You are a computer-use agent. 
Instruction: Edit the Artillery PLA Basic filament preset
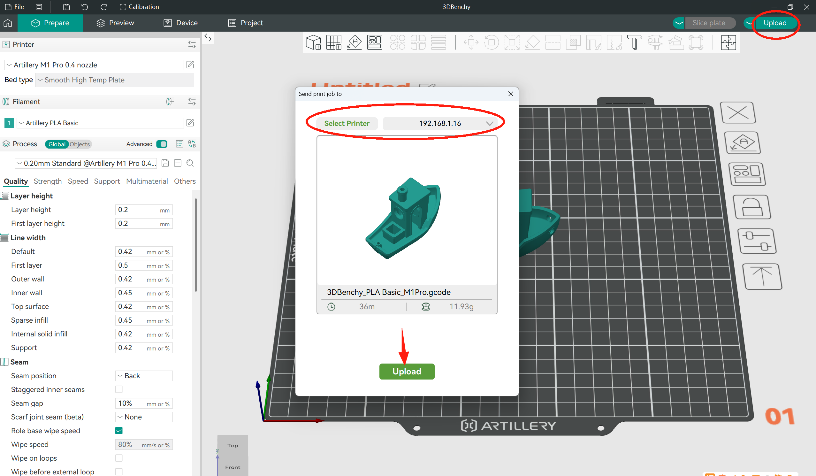point(190,123)
